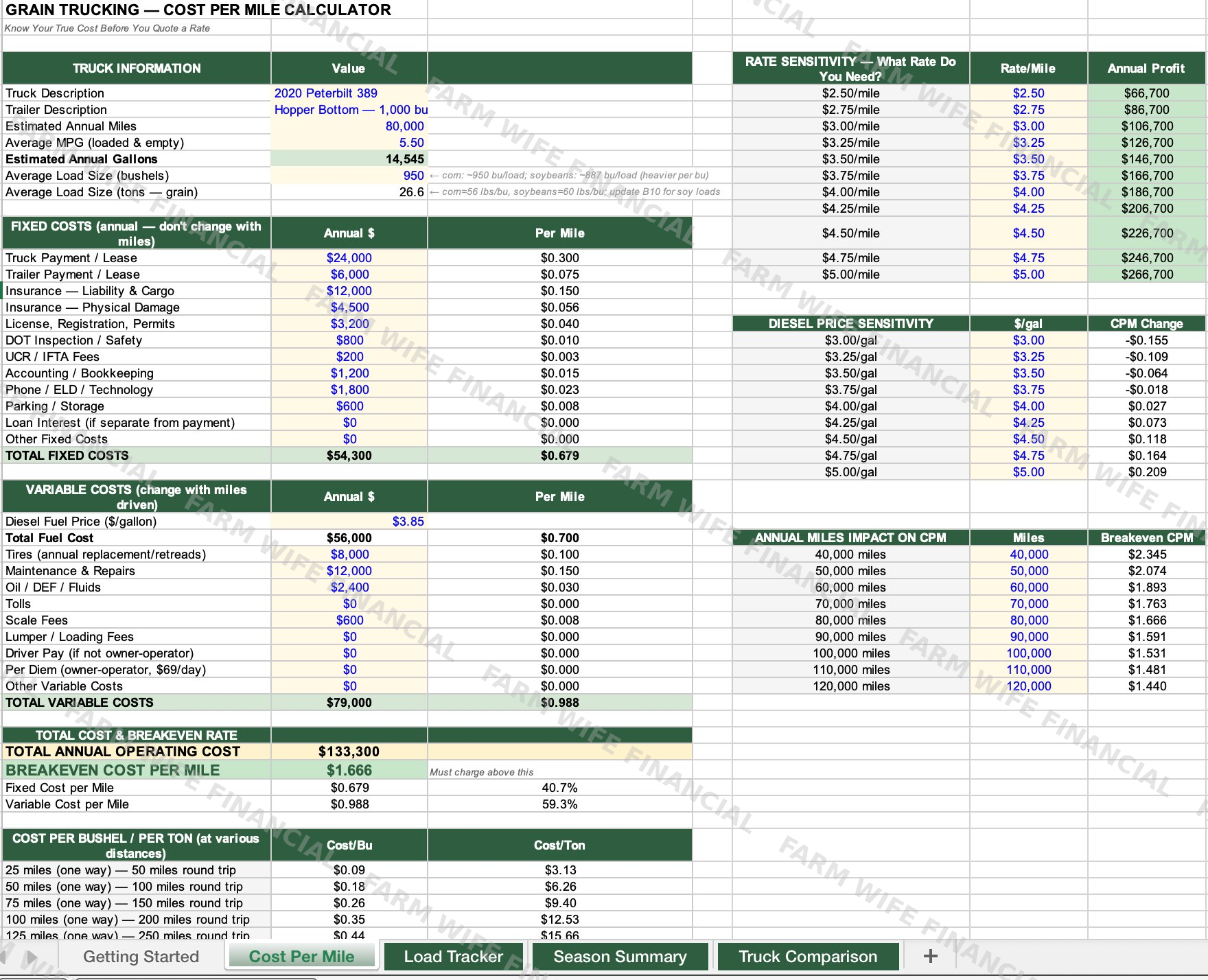Select Parking / Storage fixed cost amount $600
This screenshot has height=980, width=1208.
[349, 406]
